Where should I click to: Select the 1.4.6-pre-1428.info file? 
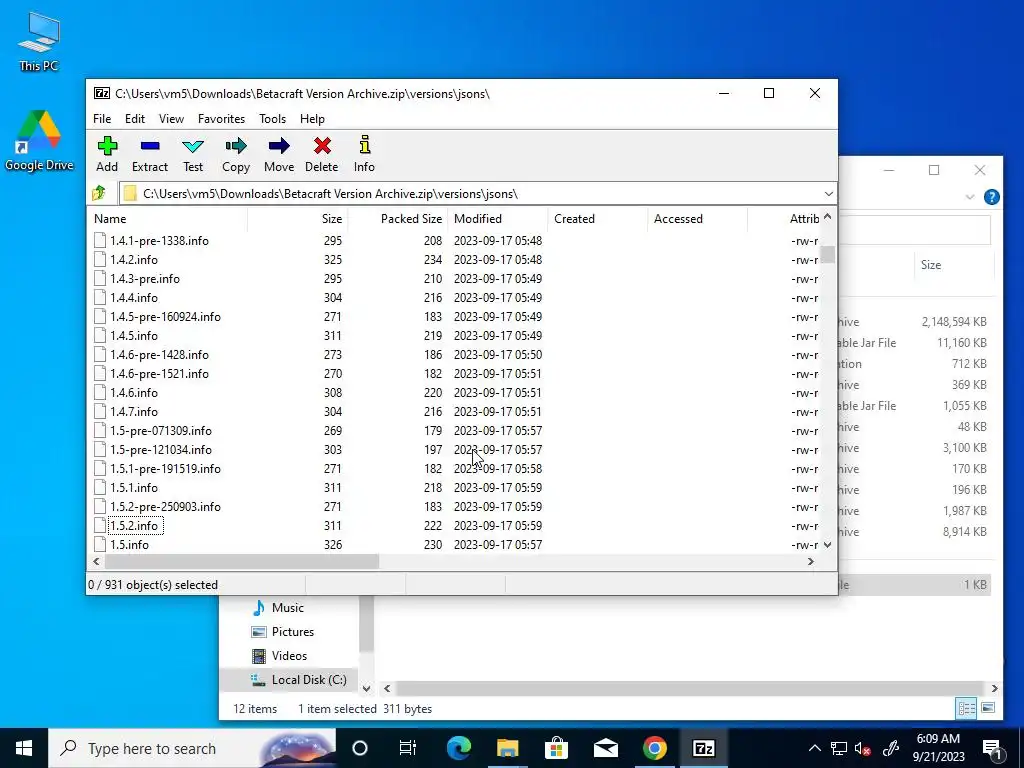tap(159, 354)
